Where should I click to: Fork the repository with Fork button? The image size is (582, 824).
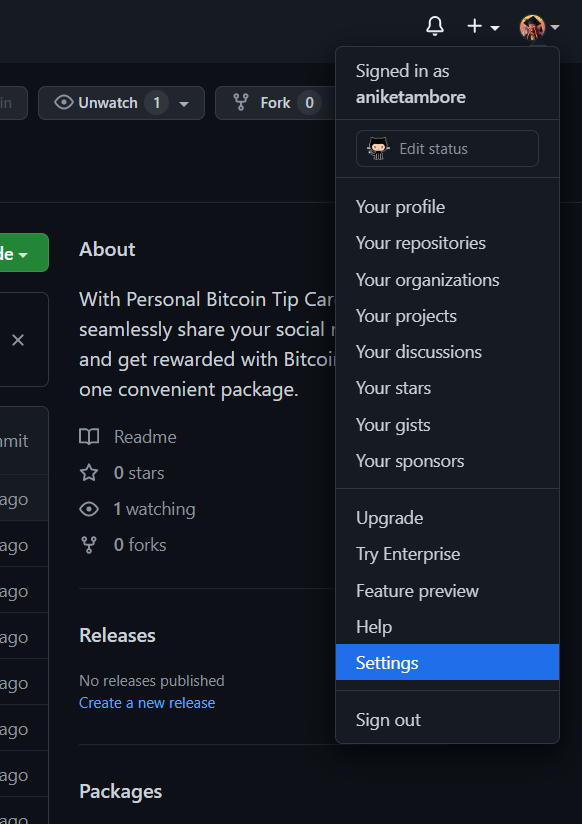click(275, 103)
